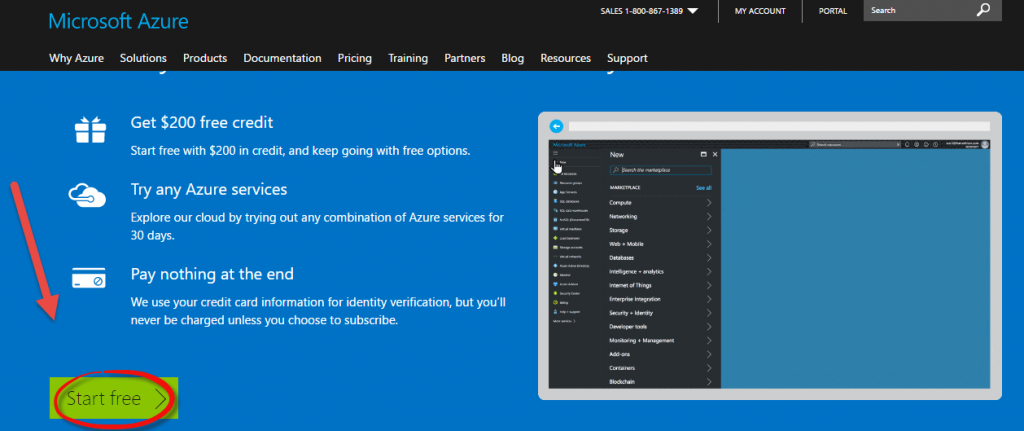Screen dimensions: 1024x431
Task: Click the user avatar in portal preview
Action: [x=985, y=144]
